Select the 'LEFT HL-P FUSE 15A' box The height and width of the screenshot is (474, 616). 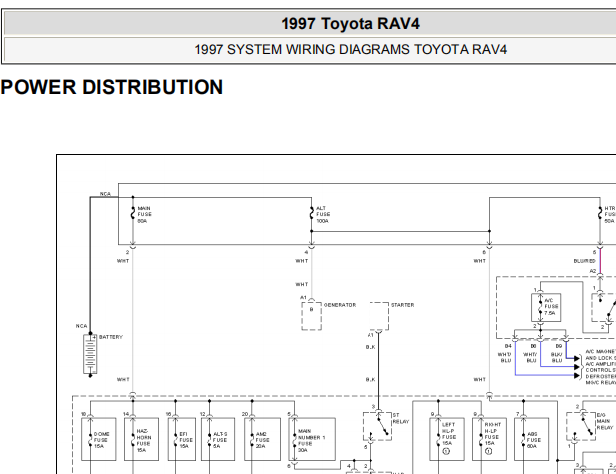click(x=447, y=439)
